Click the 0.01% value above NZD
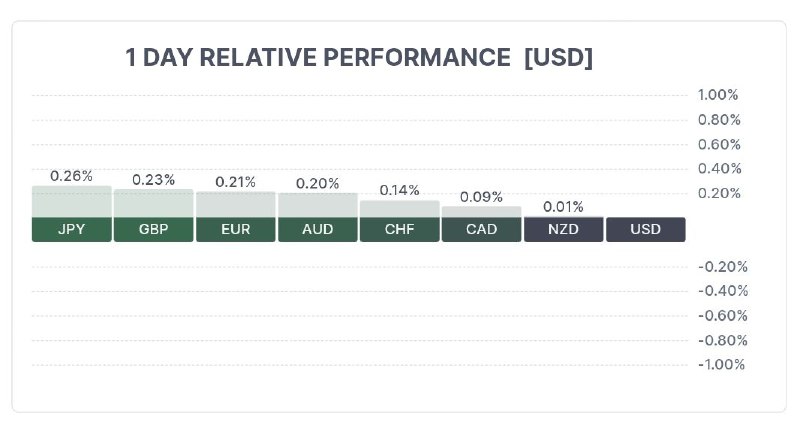Viewport: 800px width, 428px height. [563, 207]
